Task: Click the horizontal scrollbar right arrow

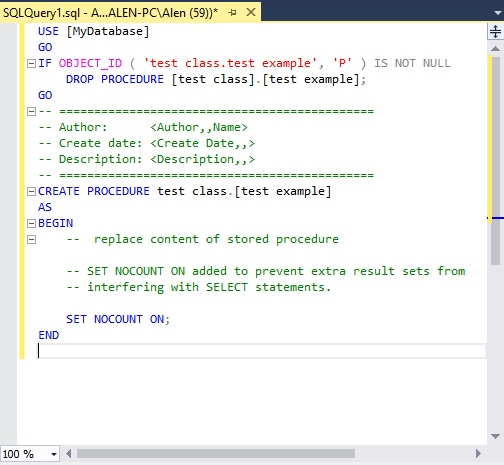Action: [478, 454]
